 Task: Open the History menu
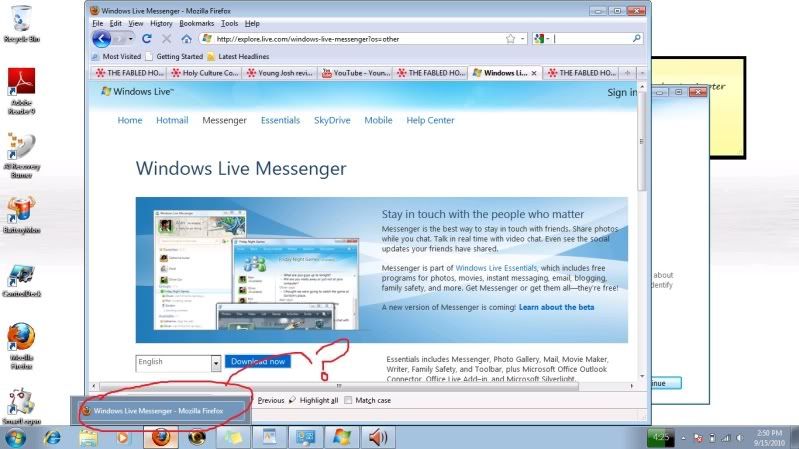(x=161, y=23)
